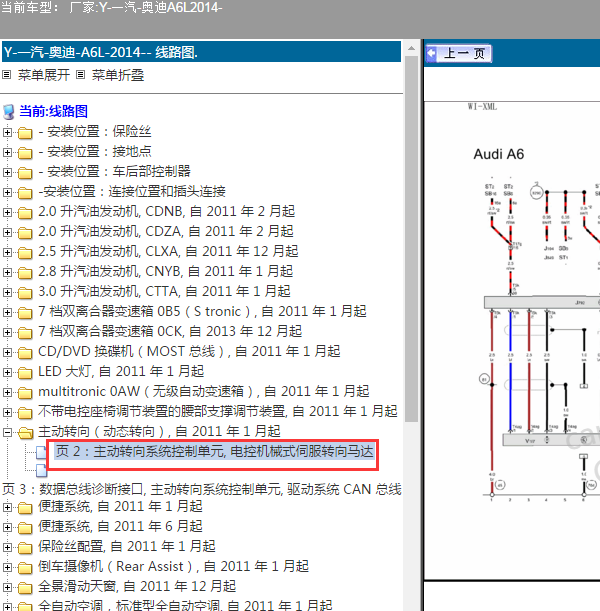Expand the LED 大灯 node
This screenshot has height=611, width=600.
tap(7, 373)
